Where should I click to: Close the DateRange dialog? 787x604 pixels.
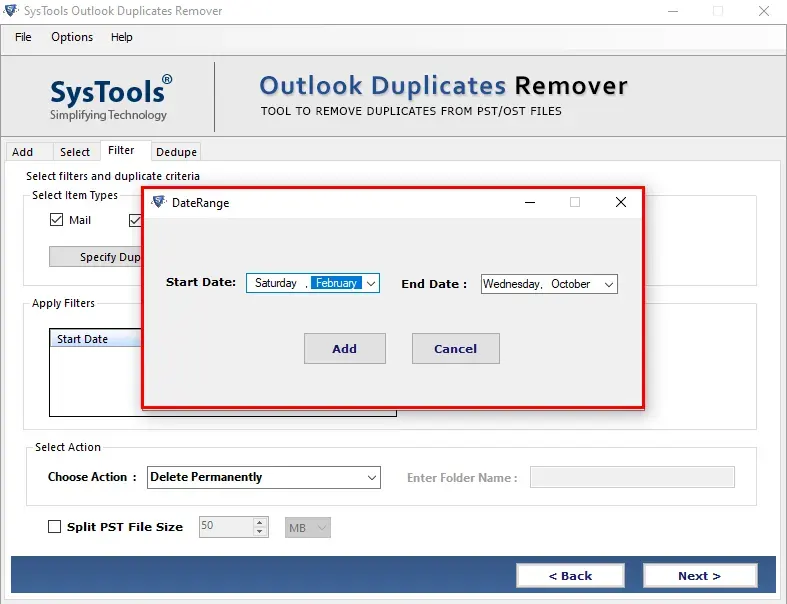coord(621,202)
